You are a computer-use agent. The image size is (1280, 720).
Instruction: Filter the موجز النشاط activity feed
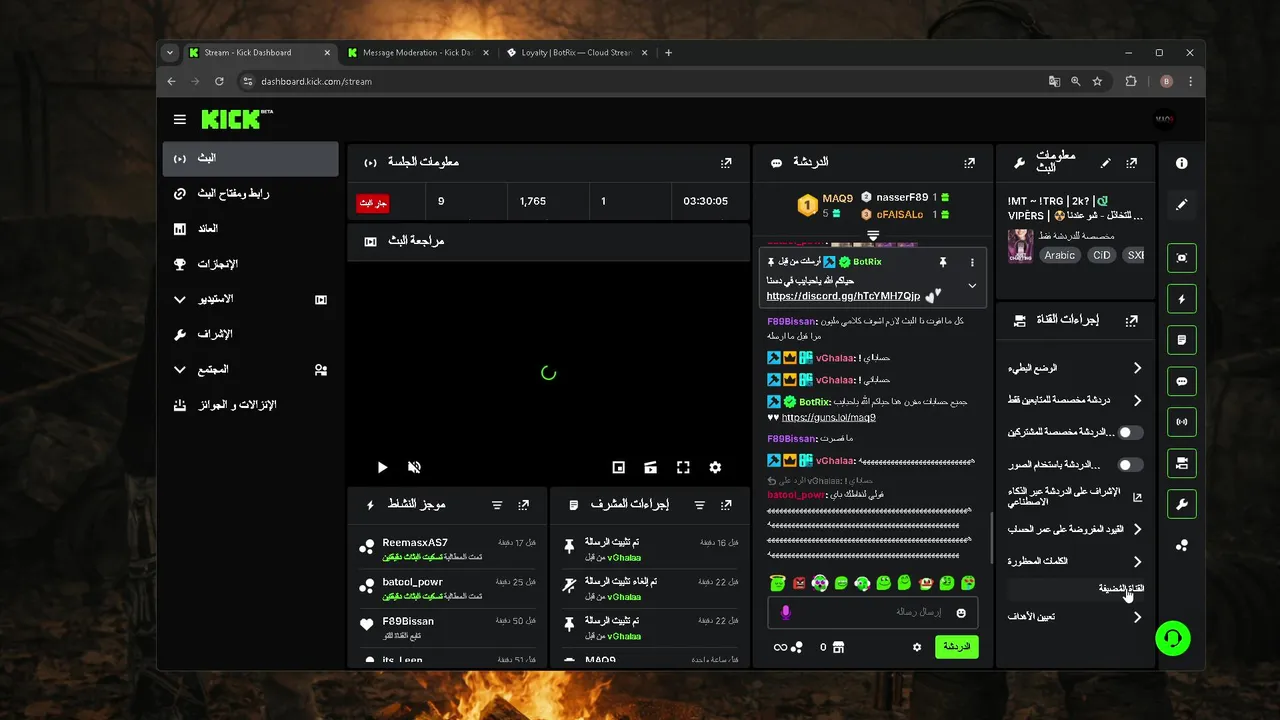pos(497,506)
